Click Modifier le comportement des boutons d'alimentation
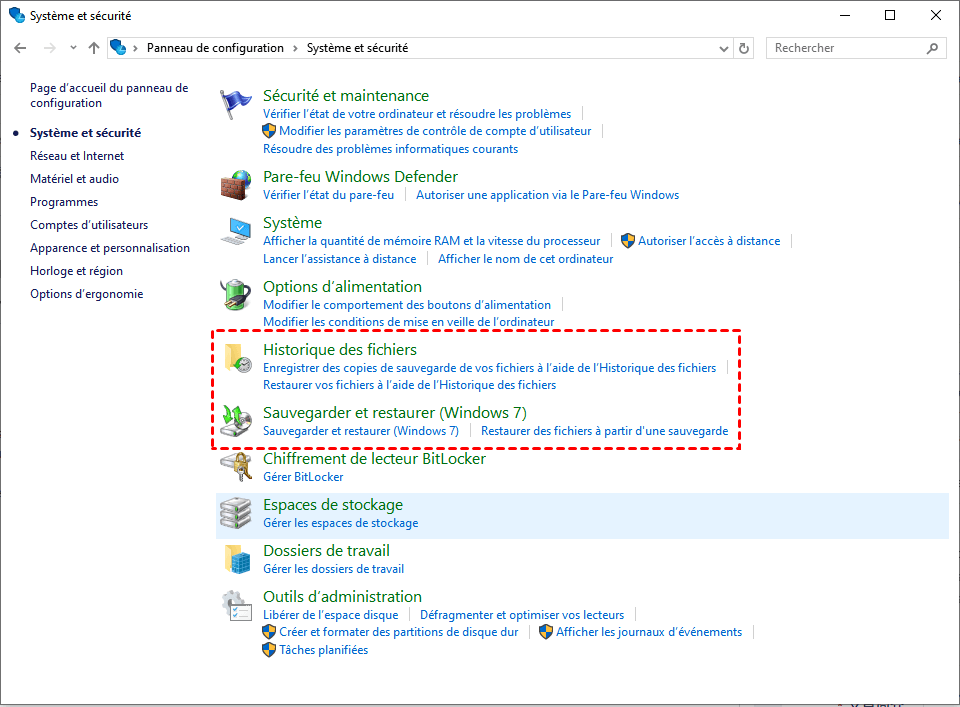 [x=407, y=305]
